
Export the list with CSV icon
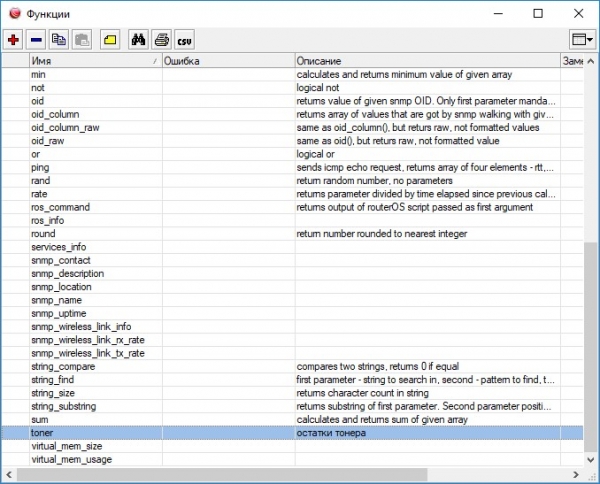pyautogui.click(x=184, y=40)
